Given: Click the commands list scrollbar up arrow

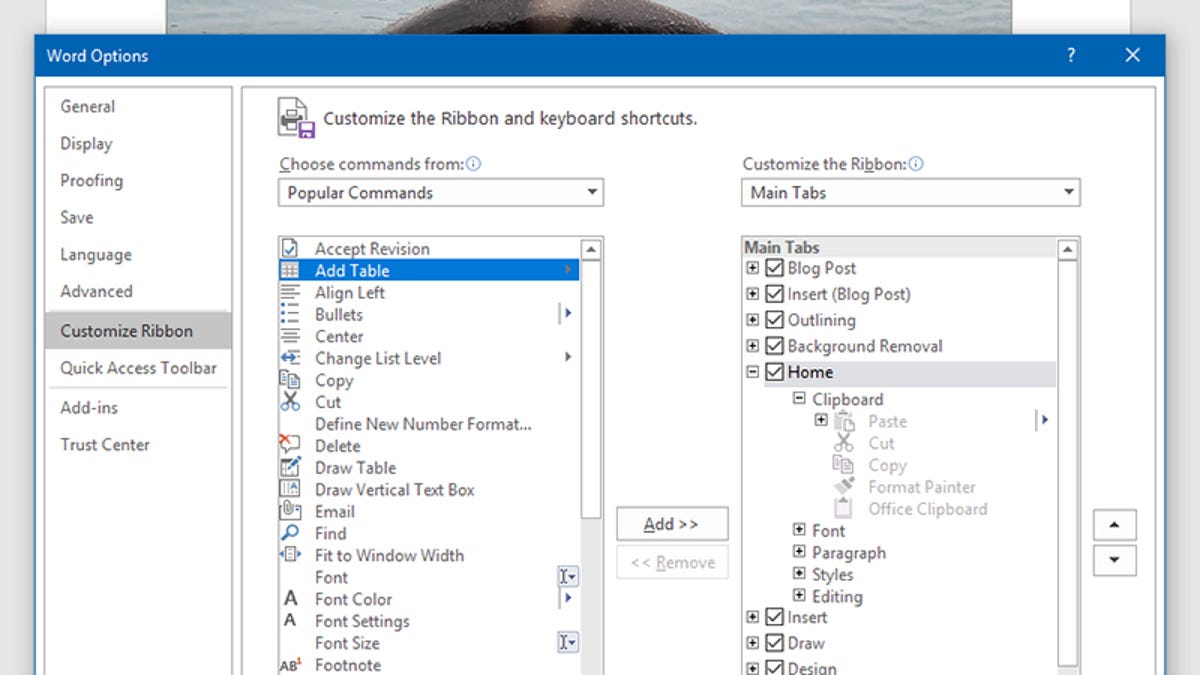Looking at the screenshot, I should pyautogui.click(x=591, y=249).
